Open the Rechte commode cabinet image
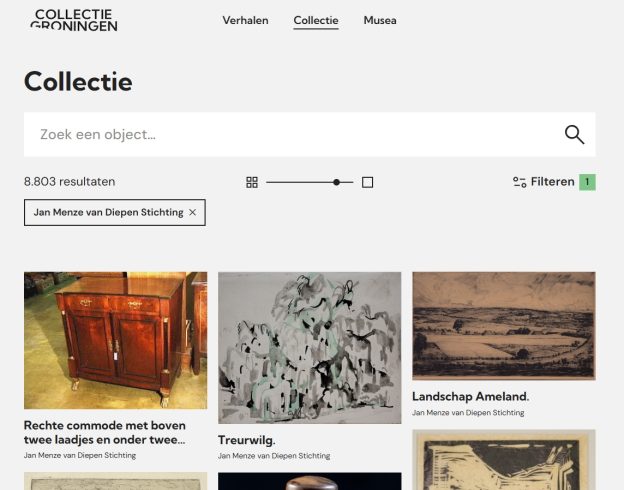 tap(115, 340)
